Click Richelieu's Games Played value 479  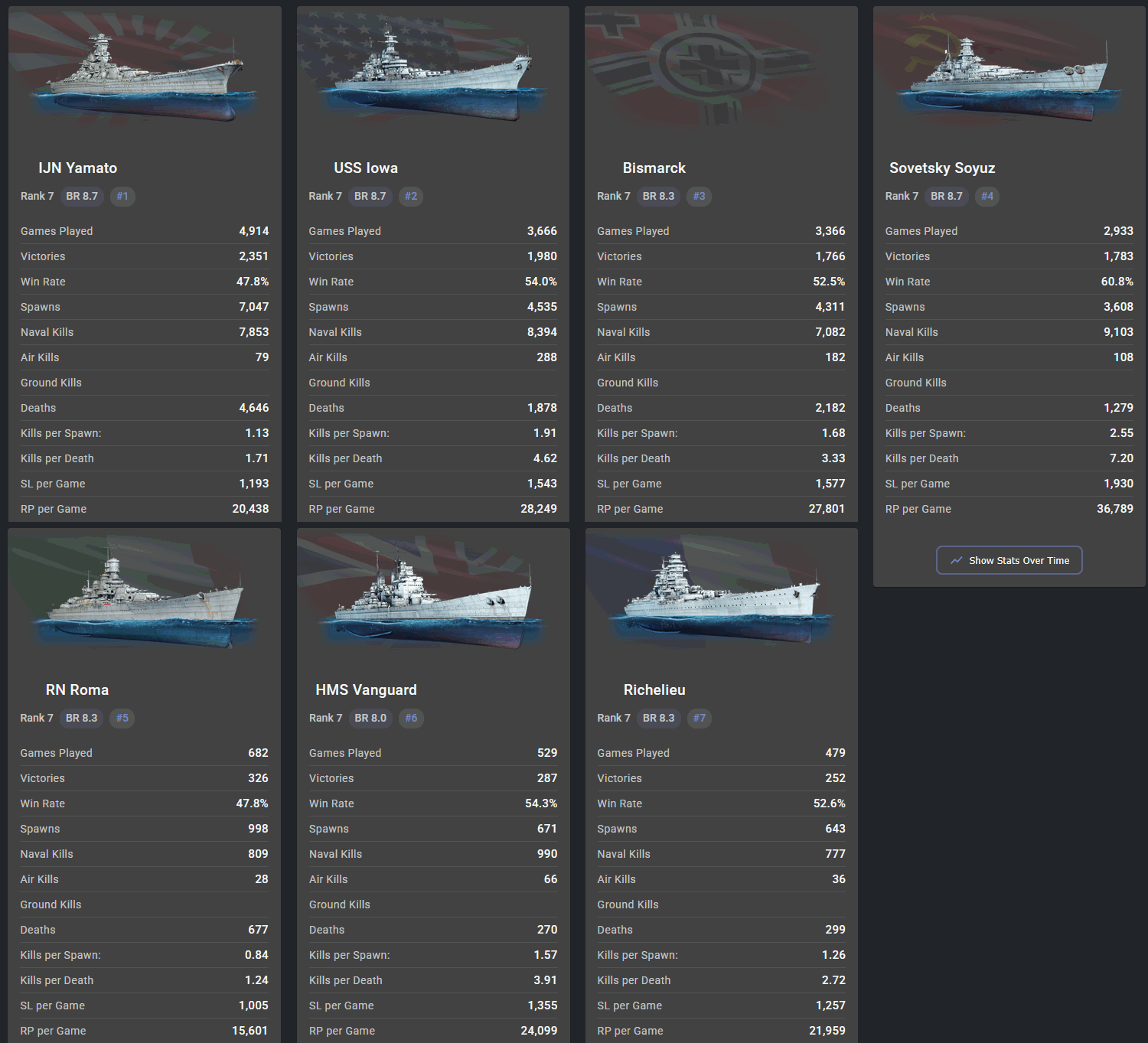[x=835, y=753]
